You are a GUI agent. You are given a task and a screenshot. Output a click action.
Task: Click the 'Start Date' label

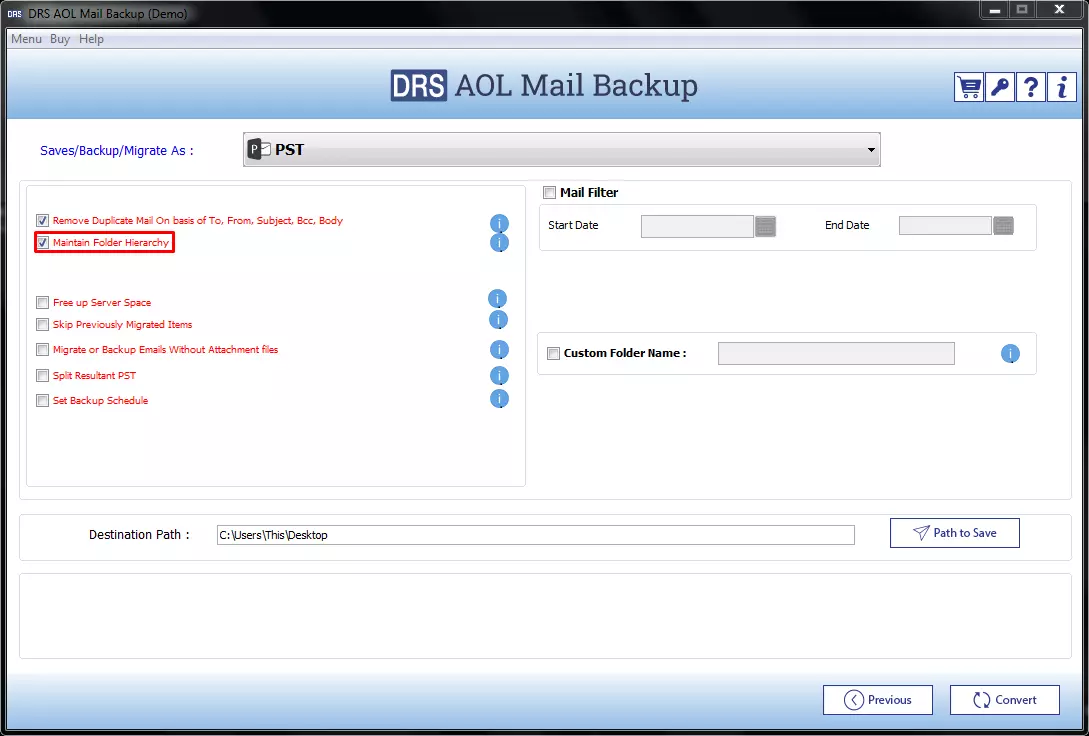[x=573, y=225]
